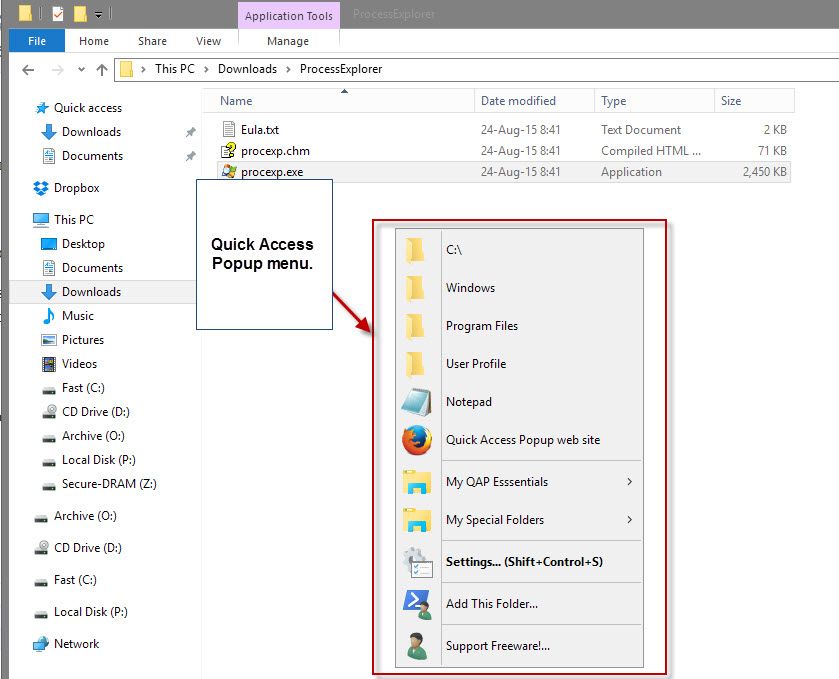
Task: Open the File ribbon tab
Action: [37, 41]
